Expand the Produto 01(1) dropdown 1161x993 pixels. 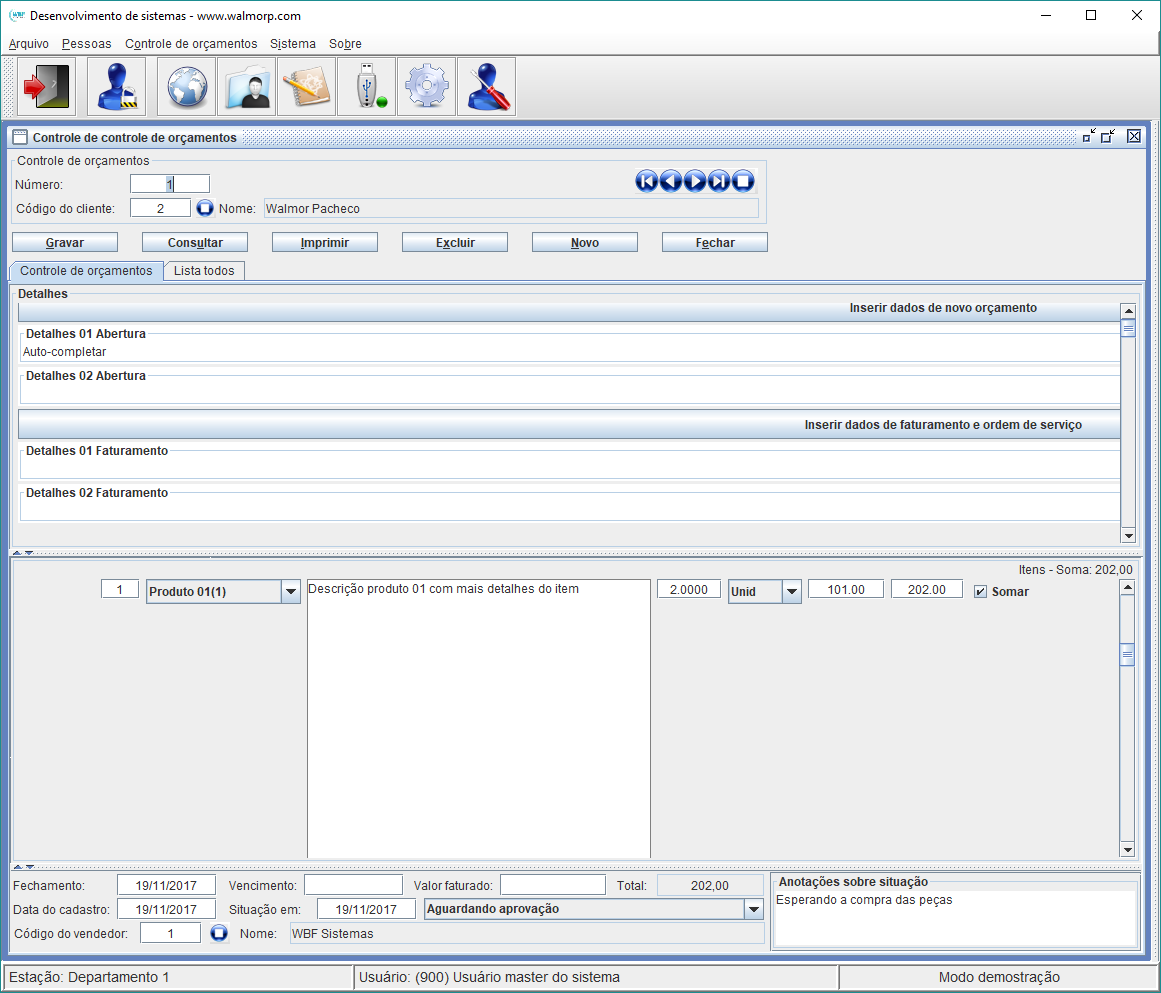point(291,592)
